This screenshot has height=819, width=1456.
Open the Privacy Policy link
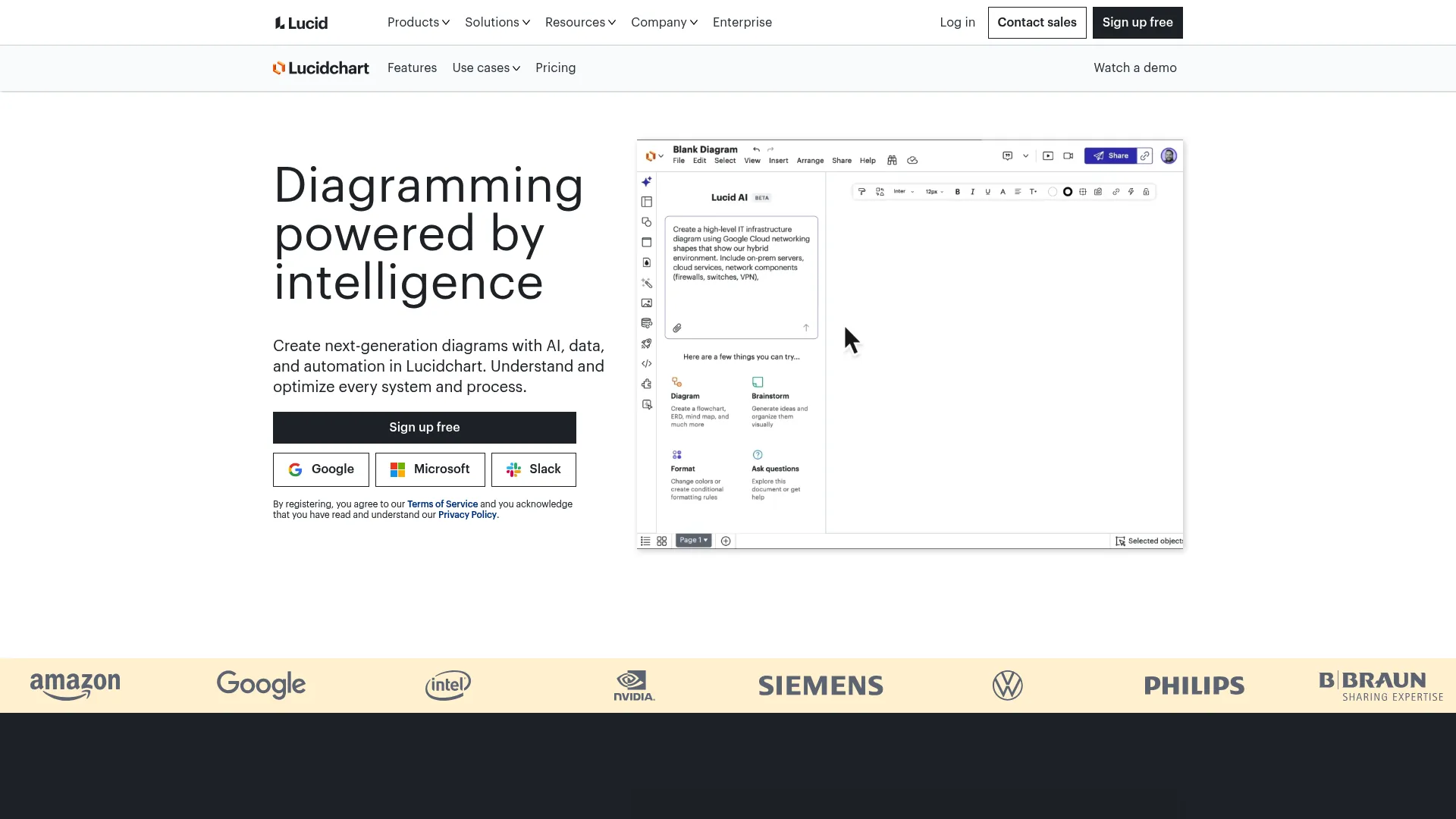tap(467, 515)
